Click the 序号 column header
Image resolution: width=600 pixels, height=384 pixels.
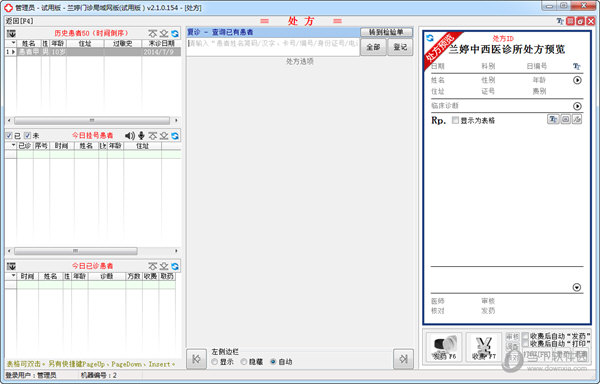click(x=41, y=146)
